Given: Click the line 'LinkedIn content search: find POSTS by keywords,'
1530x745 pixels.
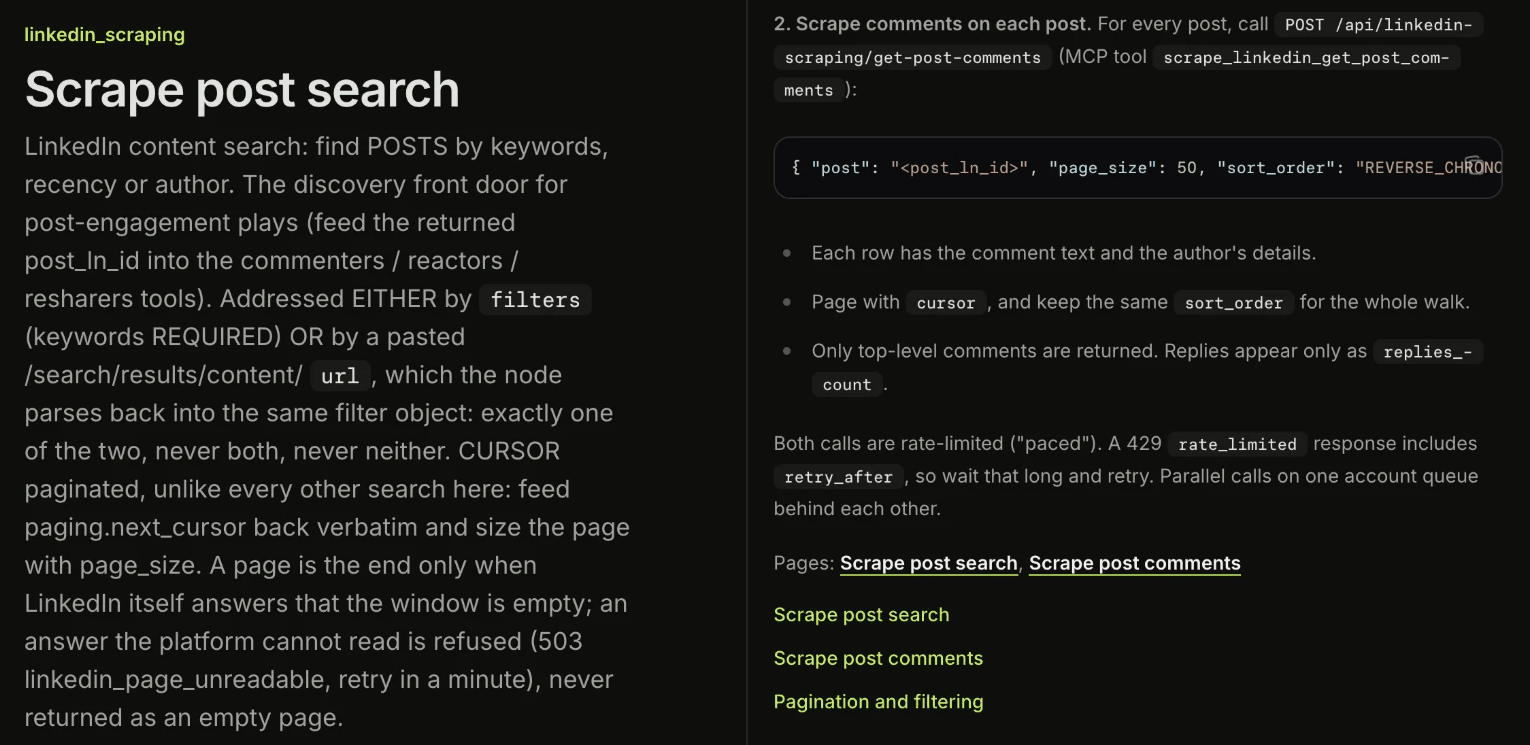Looking at the screenshot, I should tap(316, 147).
